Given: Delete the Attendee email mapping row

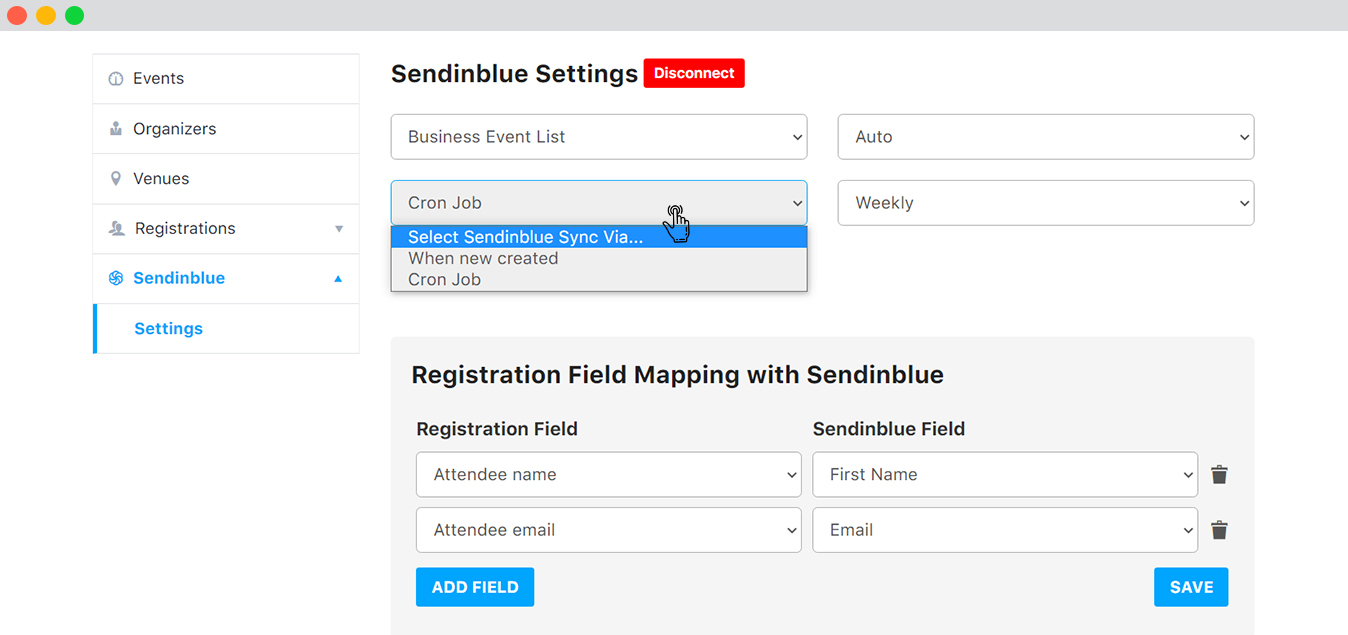Looking at the screenshot, I should tap(1219, 530).
